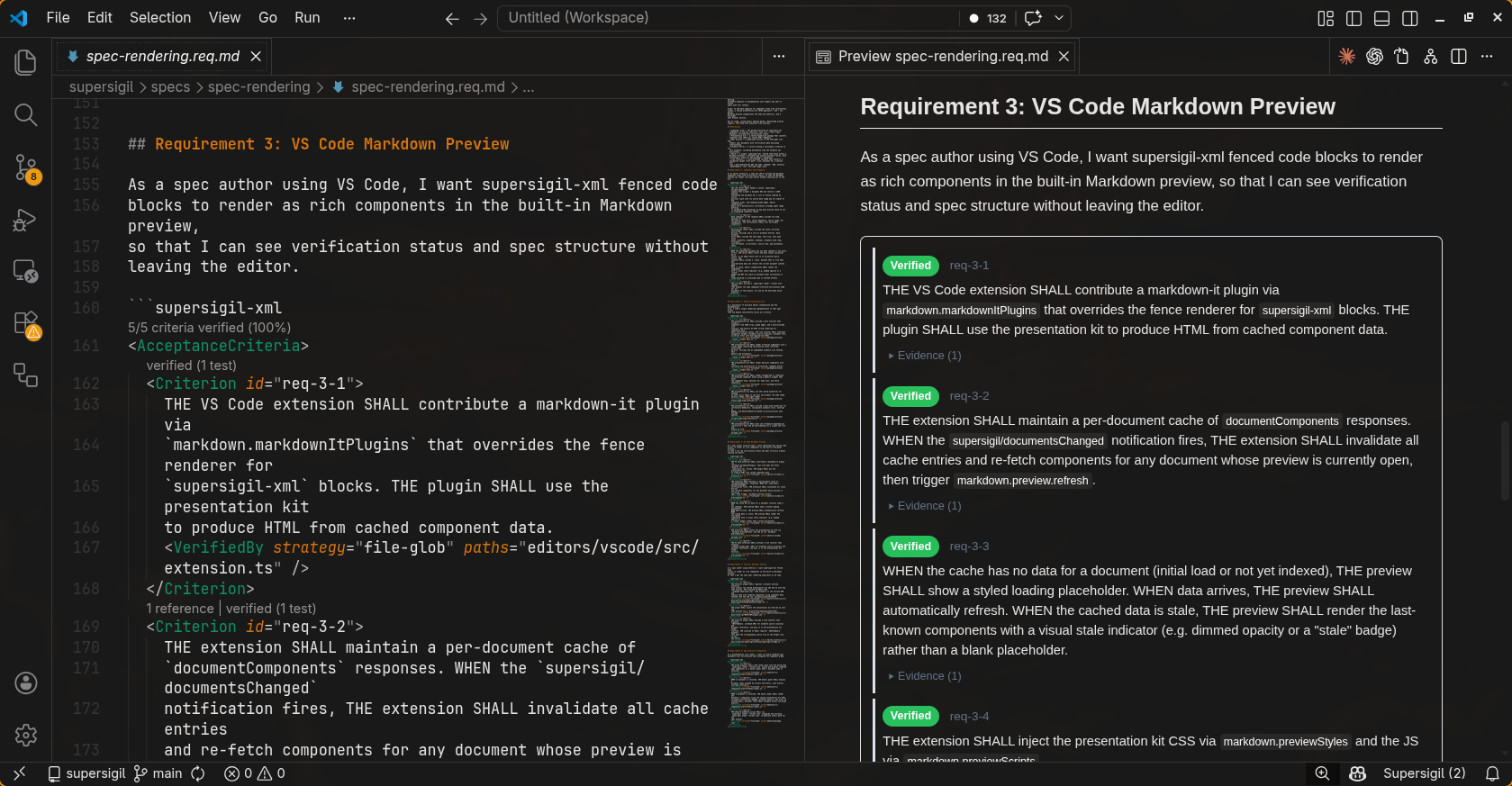Image resolution: width=1512 pixels, height=786 pixels.
Task: Toggle the bottom panel visibility
Action: coord(1381,18)
